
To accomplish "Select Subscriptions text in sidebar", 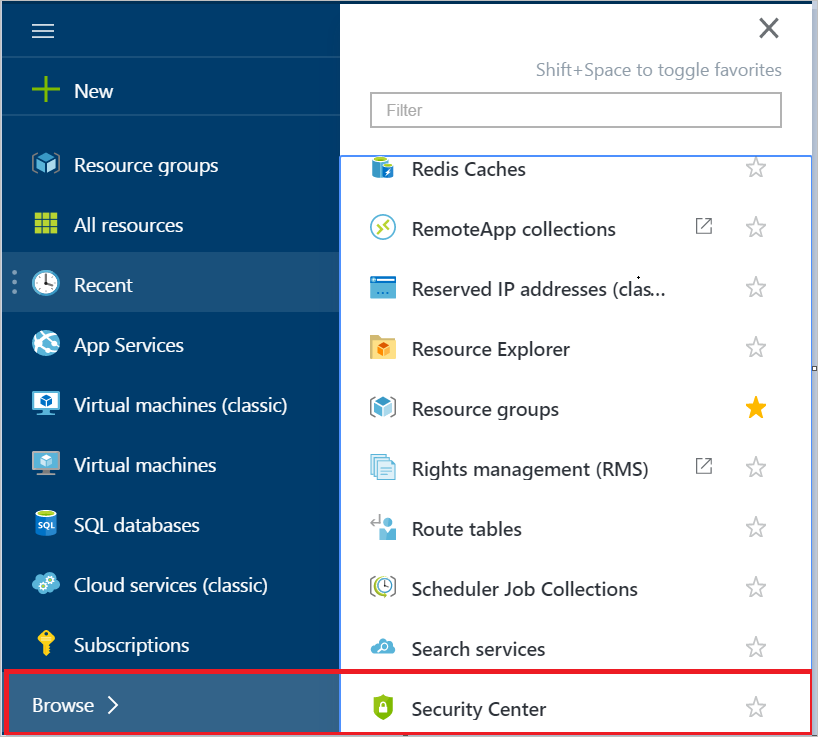I will (x=131, y=645).
